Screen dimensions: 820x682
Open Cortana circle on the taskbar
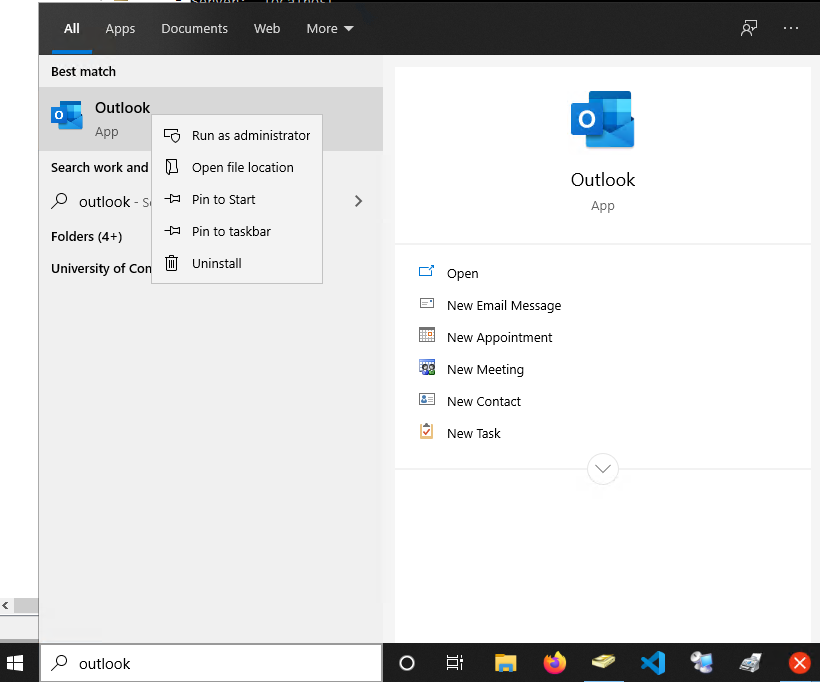pyautogui.click(x=407, y=663)
